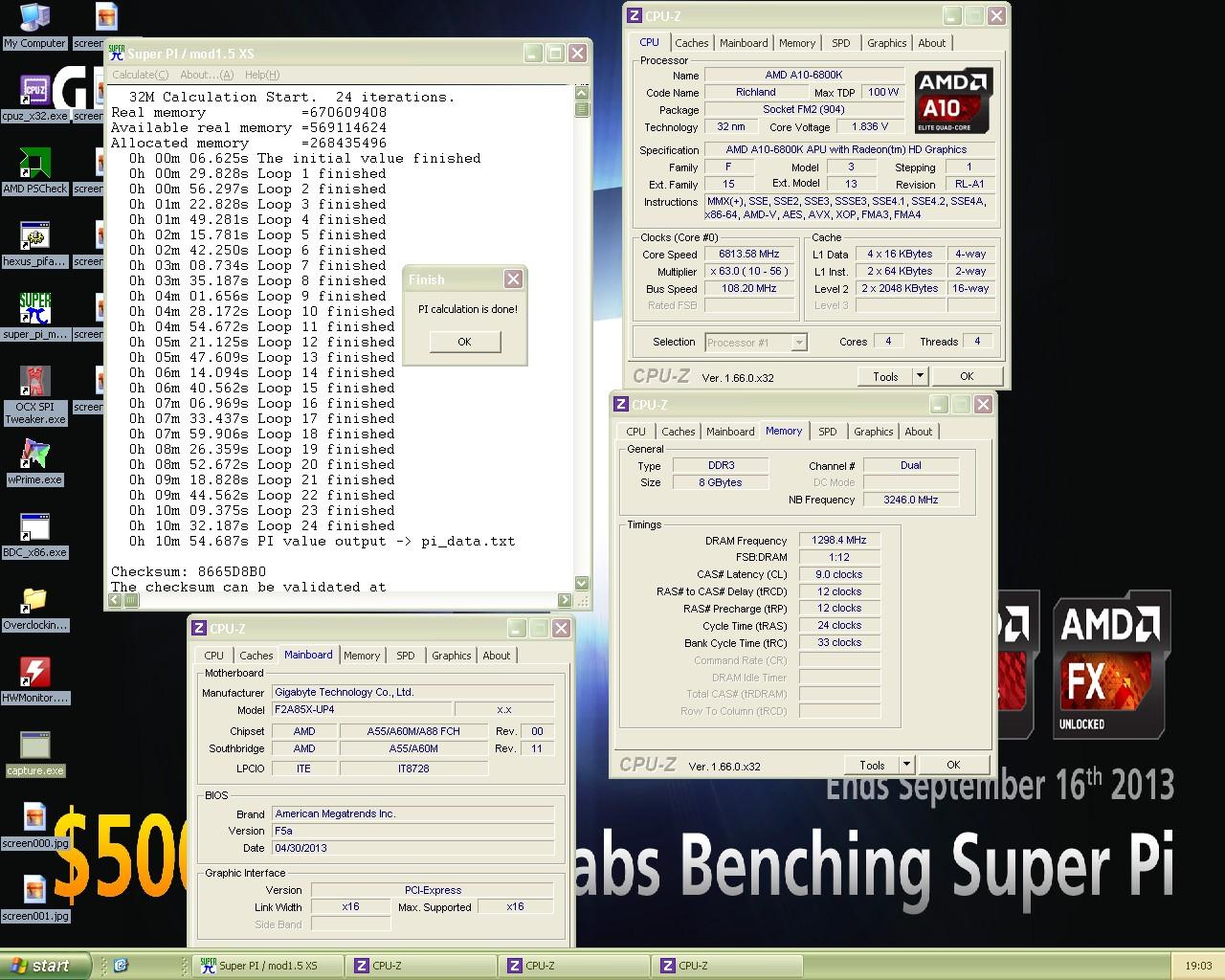Click Loop 24 finished line in Super PI
The image size is (1225, 980).
262,525
